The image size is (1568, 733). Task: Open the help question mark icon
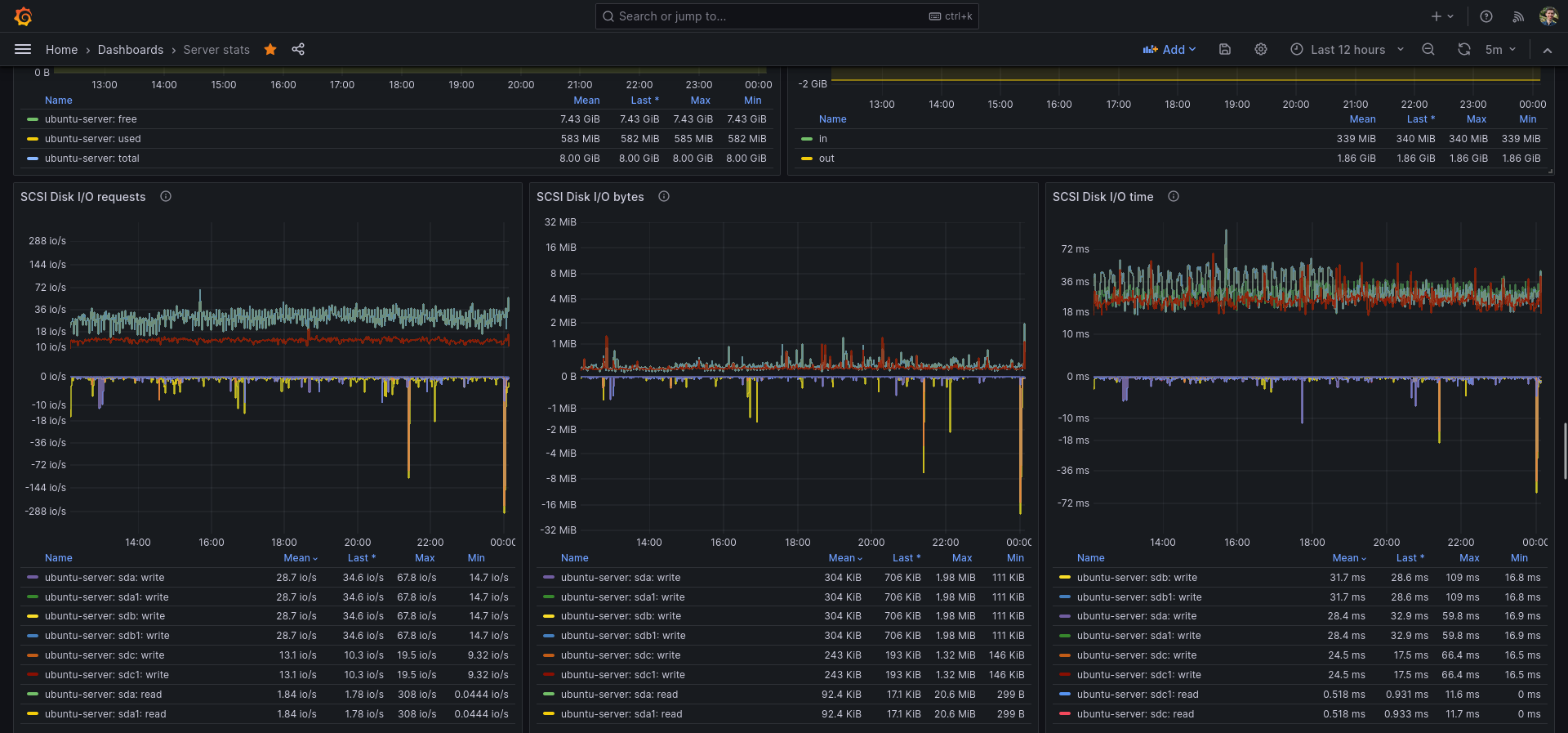tap(1486, 16)
